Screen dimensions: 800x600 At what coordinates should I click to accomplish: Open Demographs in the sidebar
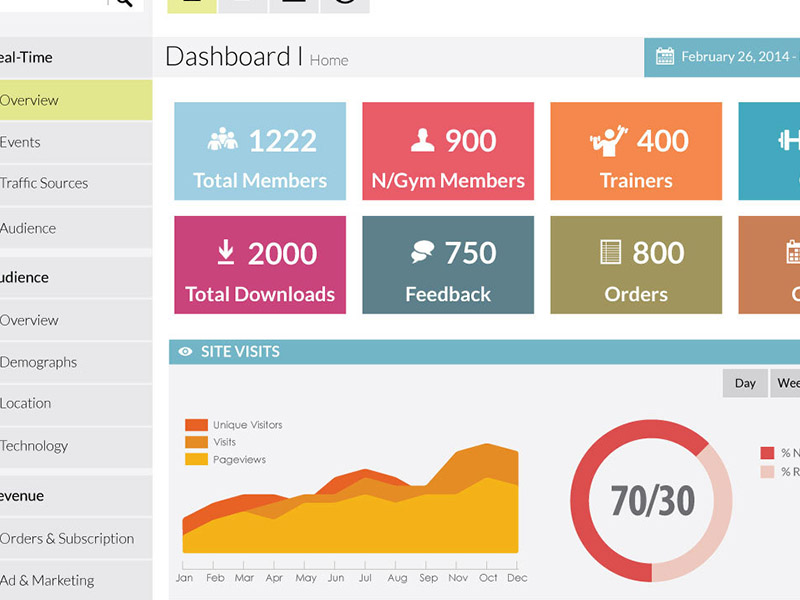[x=76, y=362]
